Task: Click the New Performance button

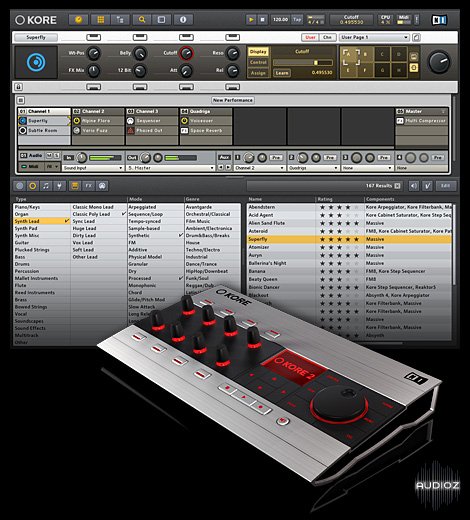Action: pos(233,100)
